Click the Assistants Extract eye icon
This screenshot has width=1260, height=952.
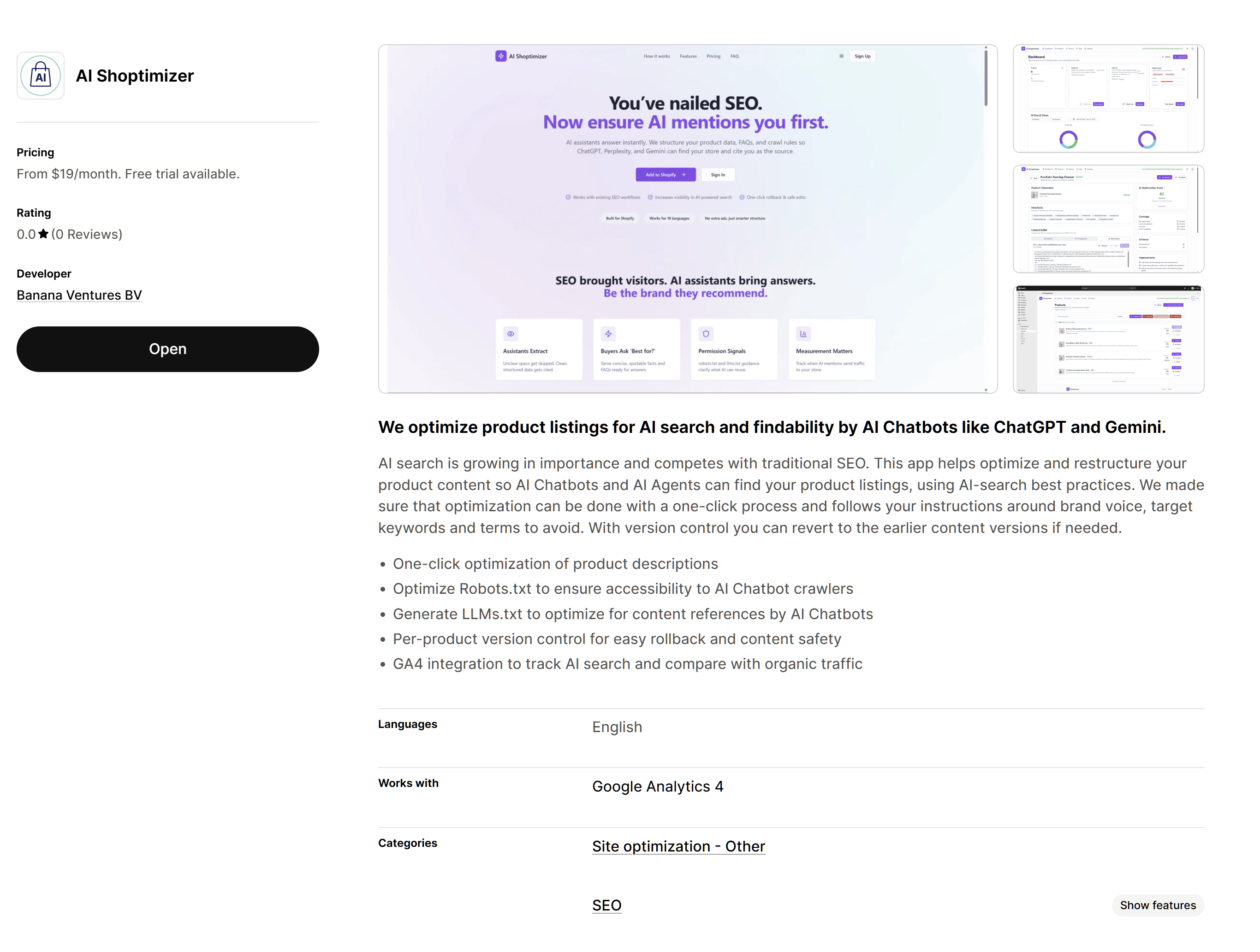pos(511,334)
